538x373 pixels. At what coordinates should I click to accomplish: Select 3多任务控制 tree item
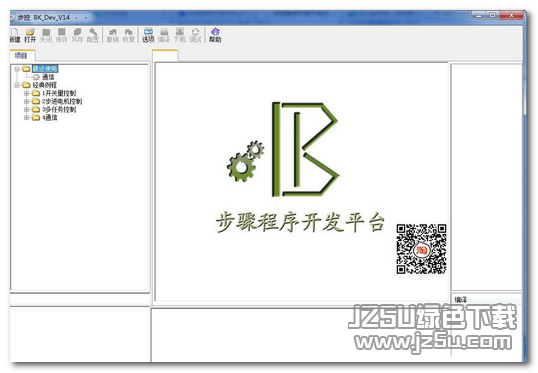point(59,110)
